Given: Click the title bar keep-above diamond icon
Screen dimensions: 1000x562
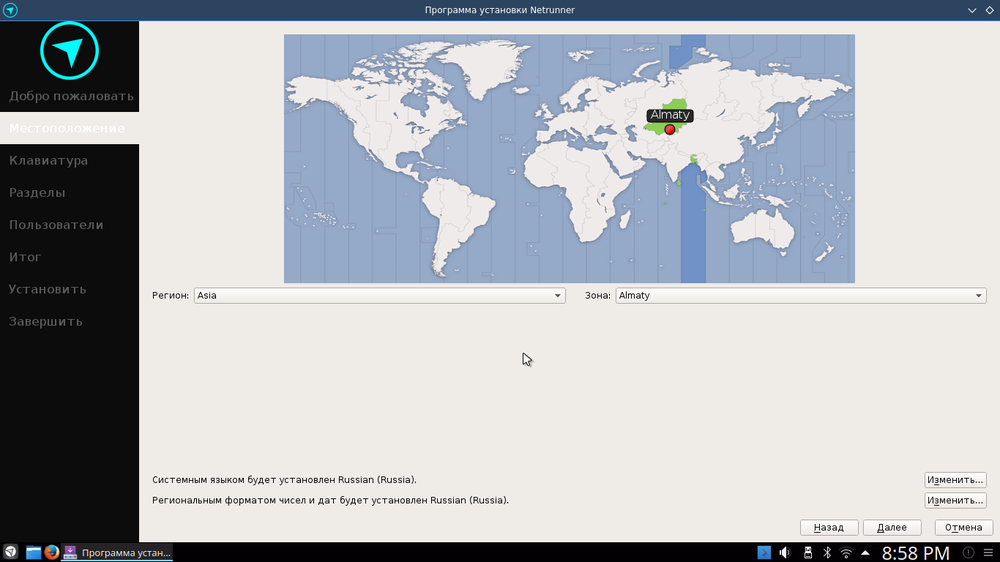Looking at the screenshot, I should (x=989, y=10).
